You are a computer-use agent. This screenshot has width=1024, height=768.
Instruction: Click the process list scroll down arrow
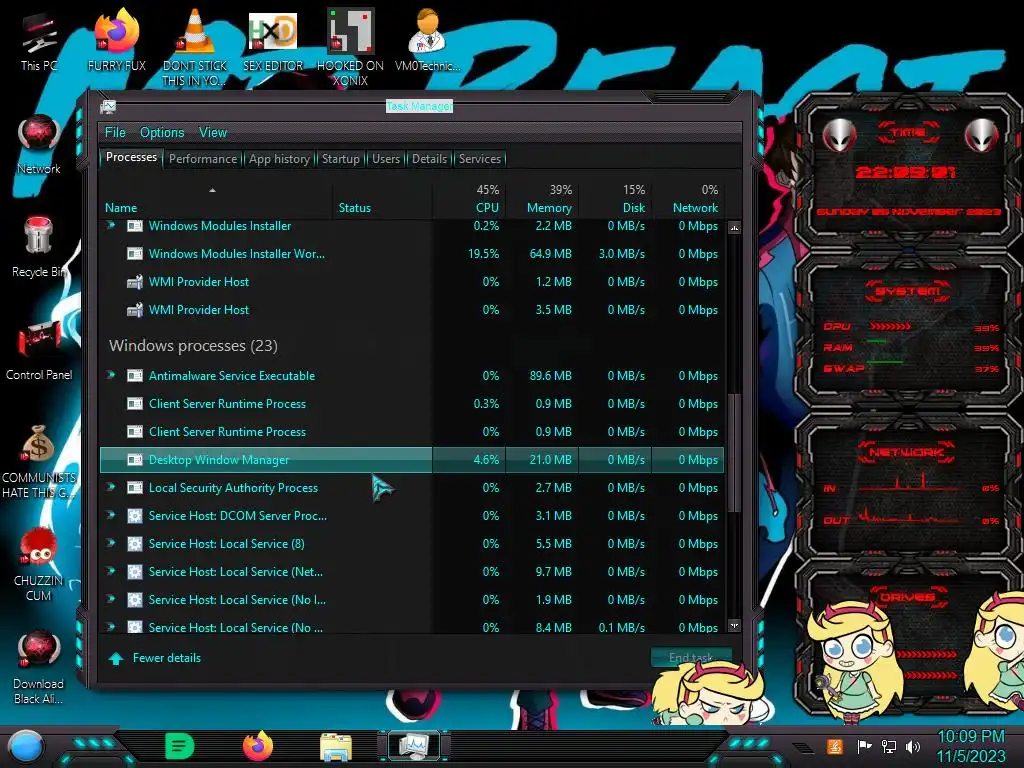(734, 626)
